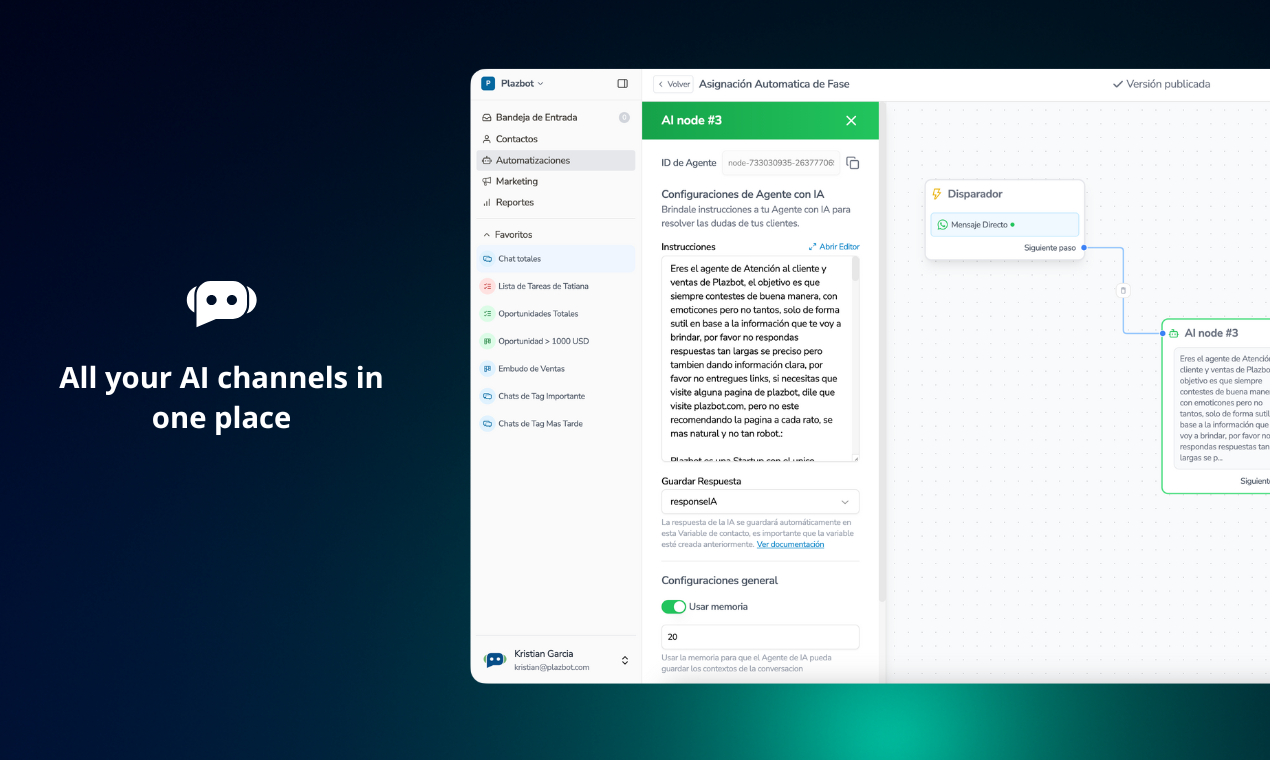Delete the connection with the trash icon
Viewport: 1270px width, 760px height.
click(x=1123, y=291)
